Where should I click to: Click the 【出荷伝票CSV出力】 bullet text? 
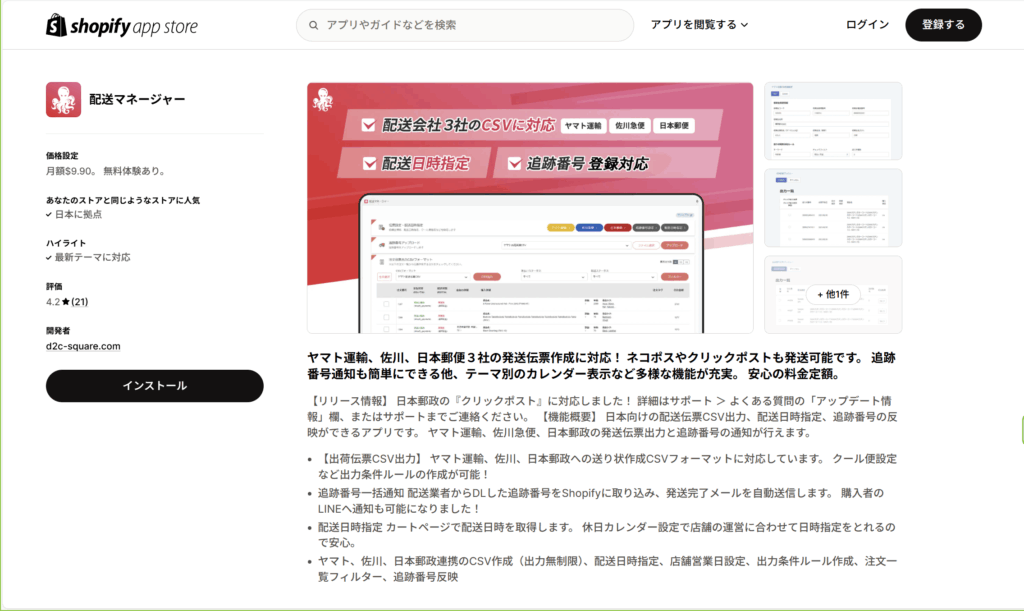(x=607, y=467)
